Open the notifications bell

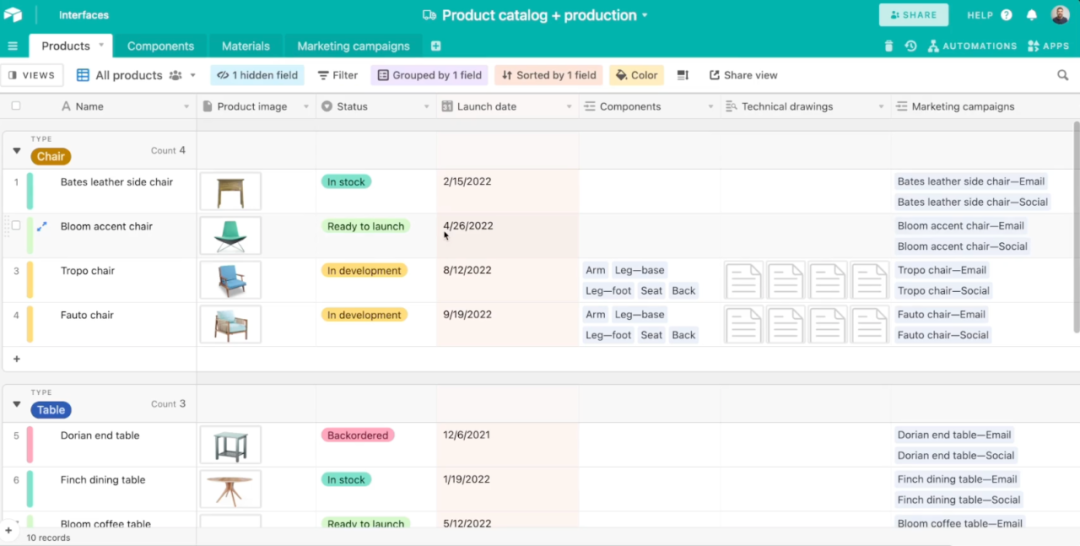pos(1031,15)
